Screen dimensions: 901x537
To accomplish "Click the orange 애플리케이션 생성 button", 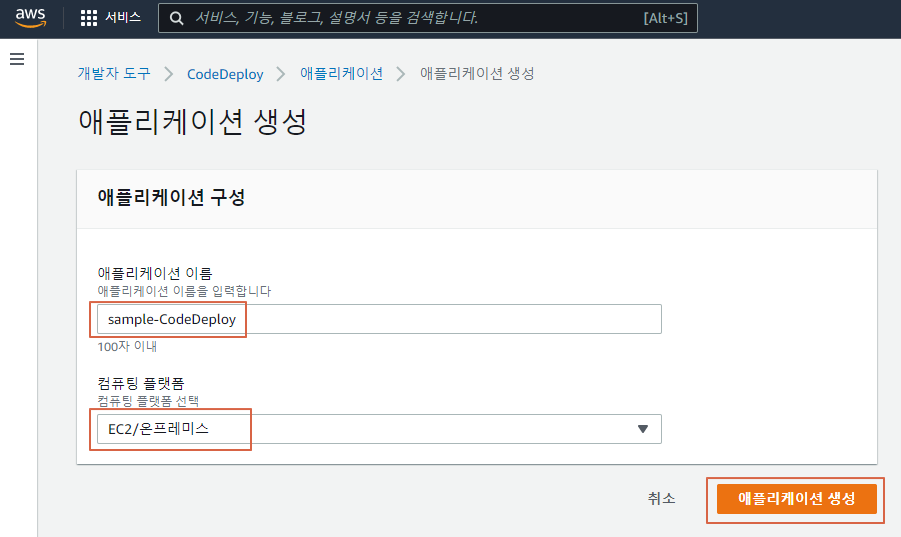I will tap(796, 499).
